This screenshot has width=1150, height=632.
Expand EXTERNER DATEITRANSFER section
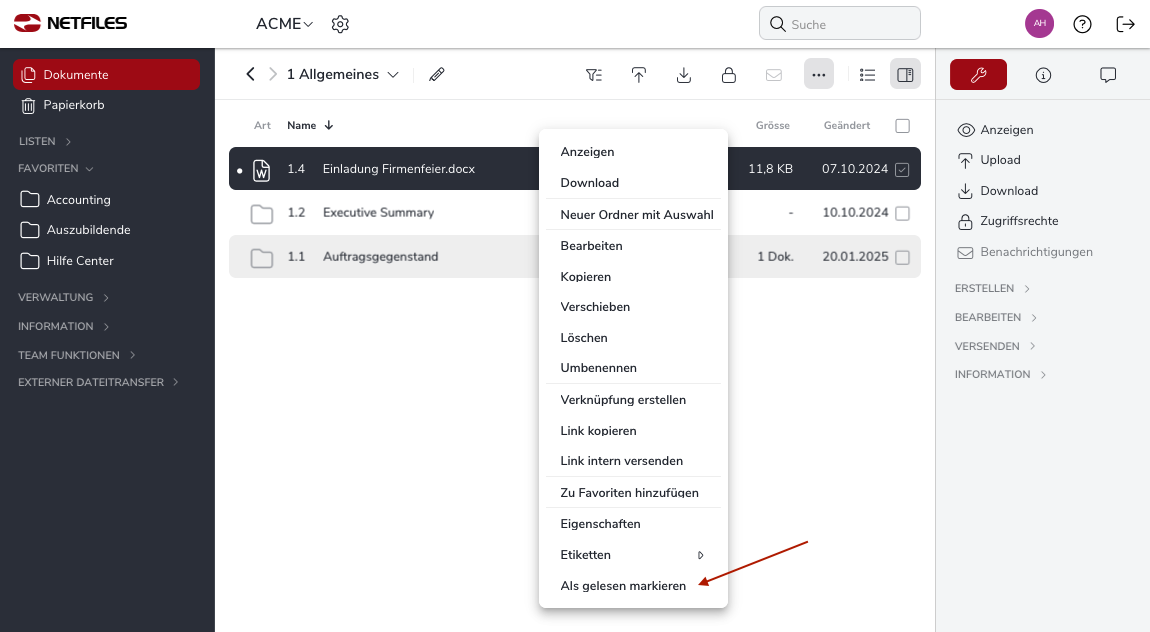pyautogui.click(x=98, y=382)
